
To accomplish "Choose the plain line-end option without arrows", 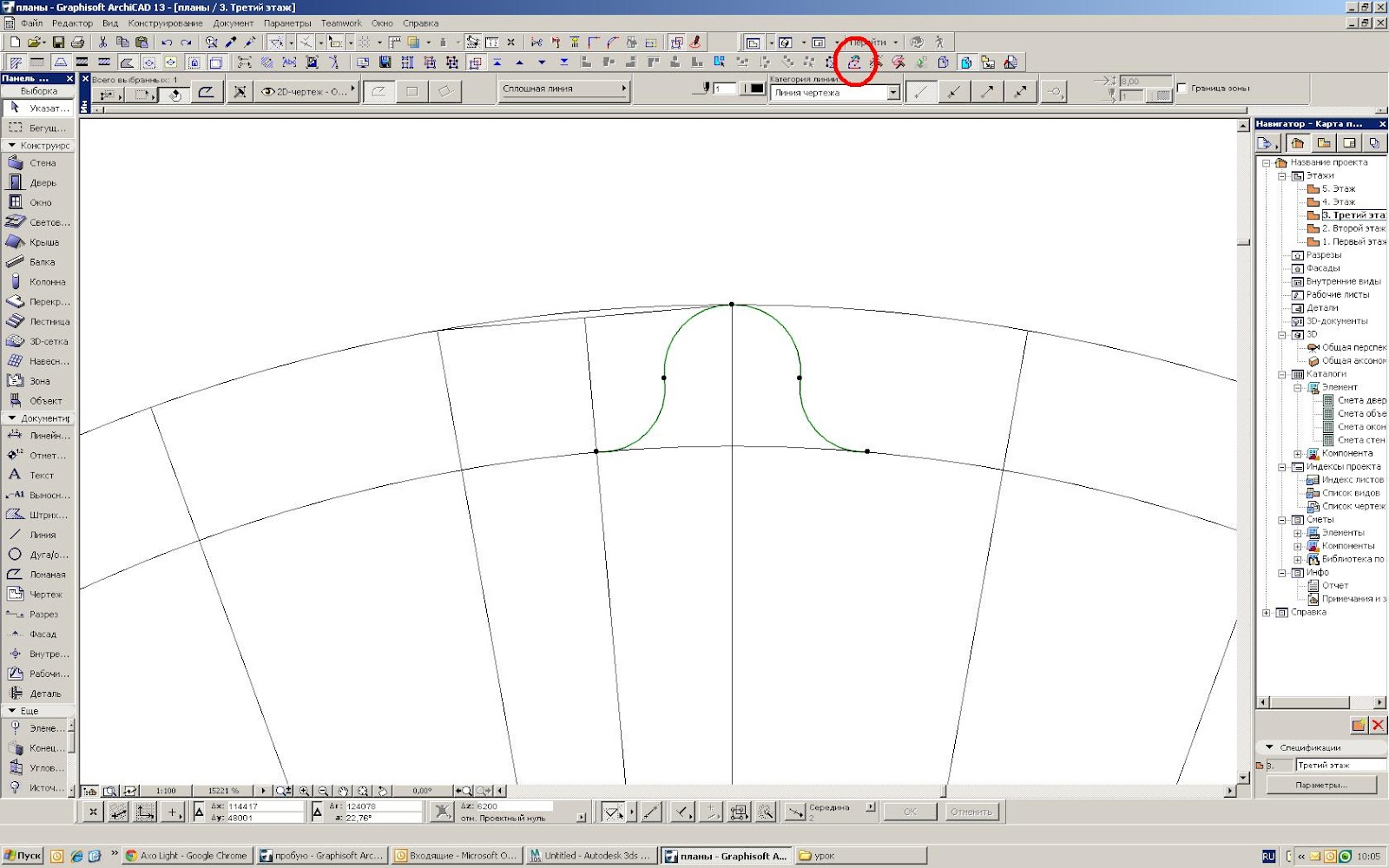I will [921, 91].
